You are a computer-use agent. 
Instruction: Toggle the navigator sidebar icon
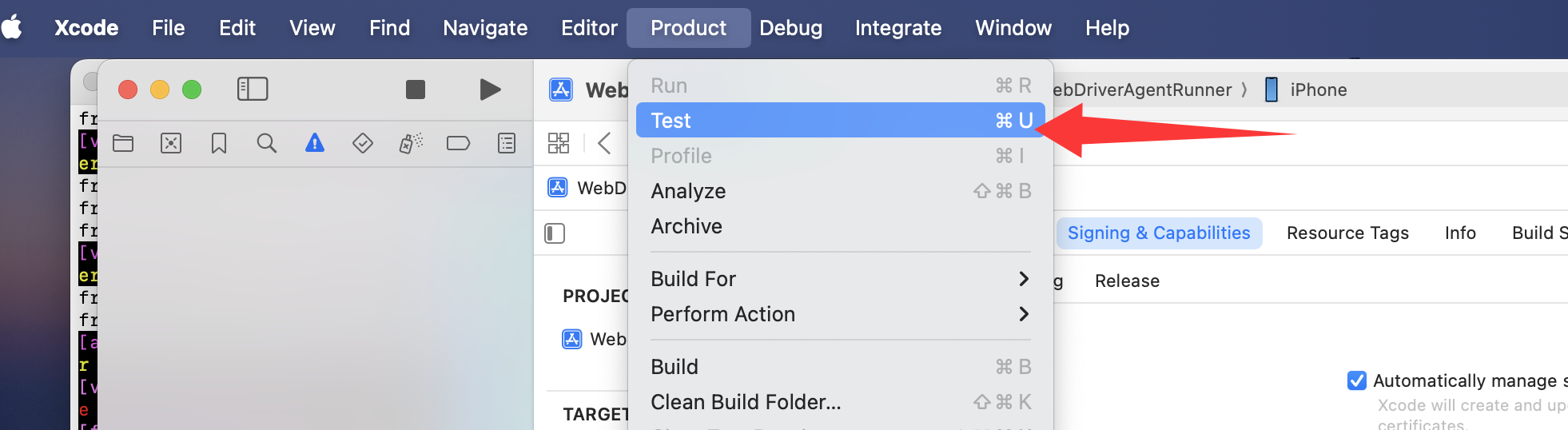point(253,89)
